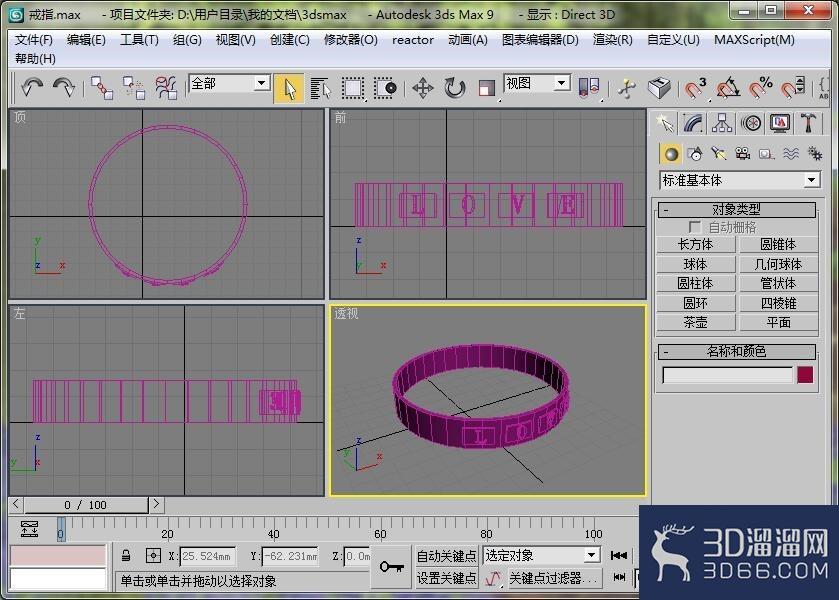Click the object name input field

(727, 375)
